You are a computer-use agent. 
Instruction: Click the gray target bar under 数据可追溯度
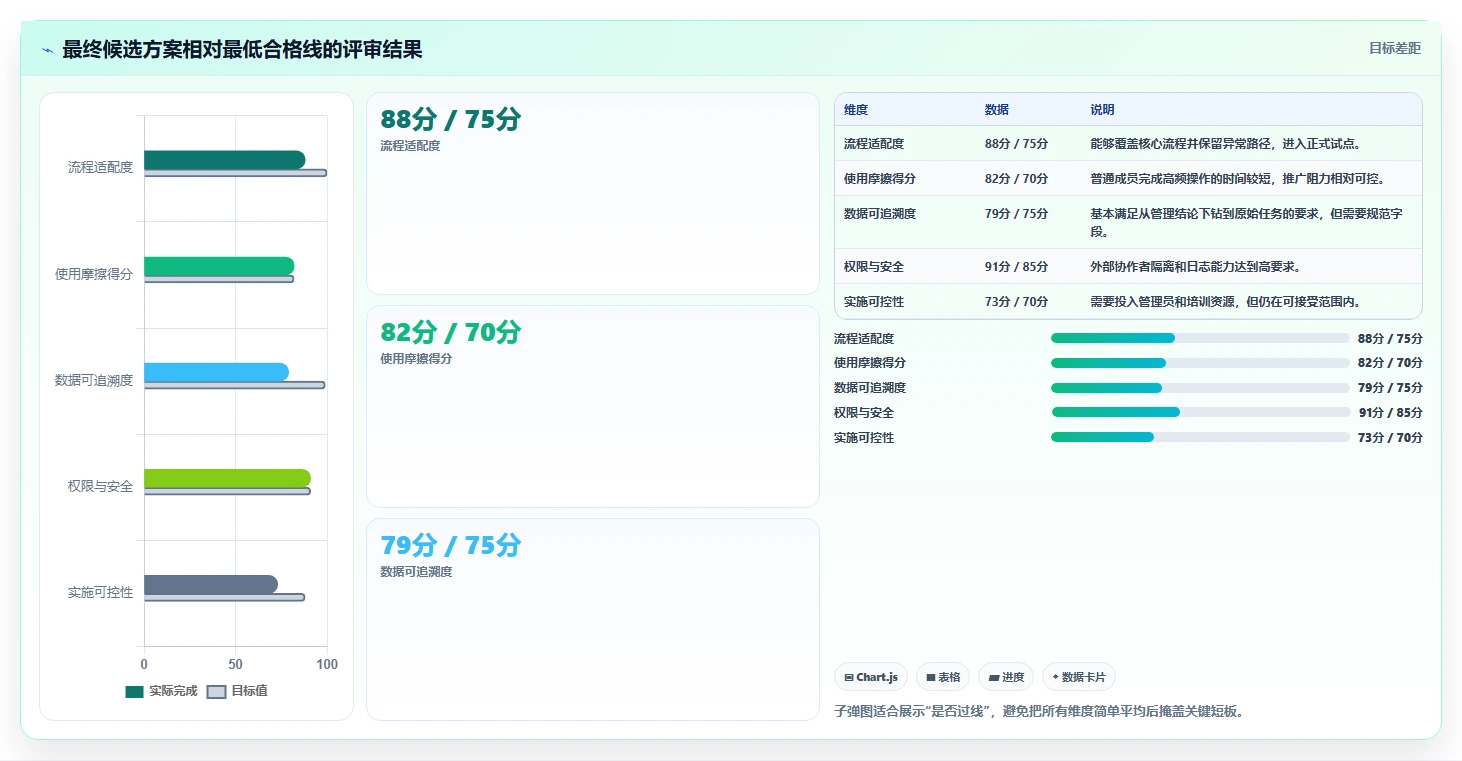(x=234, y=385)
